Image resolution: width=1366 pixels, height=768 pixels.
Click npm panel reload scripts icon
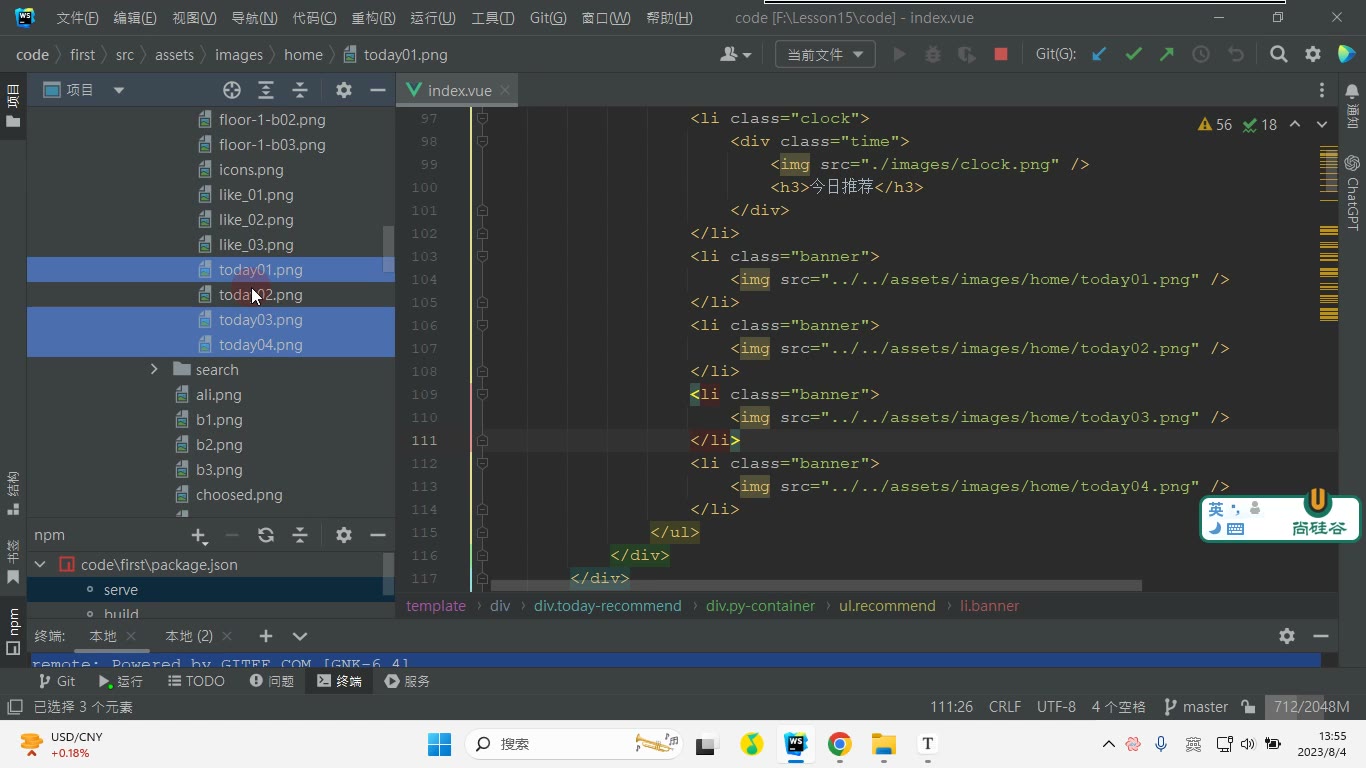point(266,535)
